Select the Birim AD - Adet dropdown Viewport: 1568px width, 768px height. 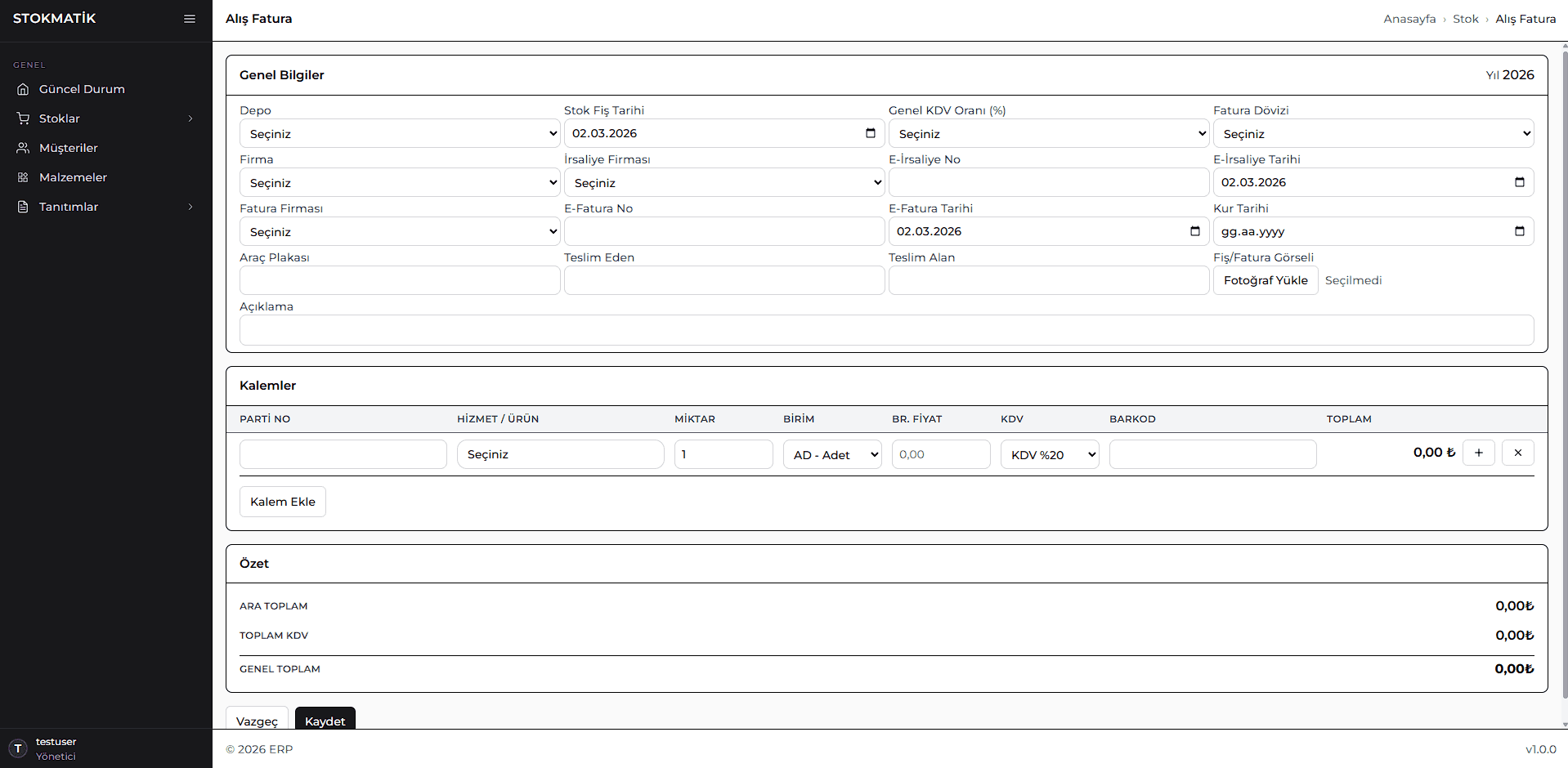point(831,455)
